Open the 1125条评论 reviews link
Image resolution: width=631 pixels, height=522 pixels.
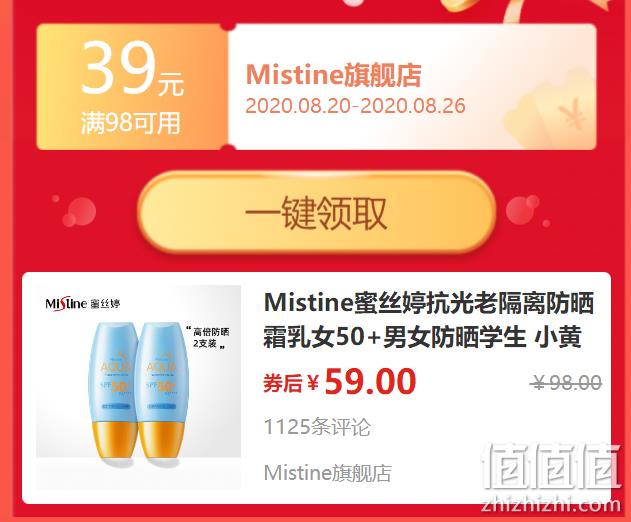(317, 426)
